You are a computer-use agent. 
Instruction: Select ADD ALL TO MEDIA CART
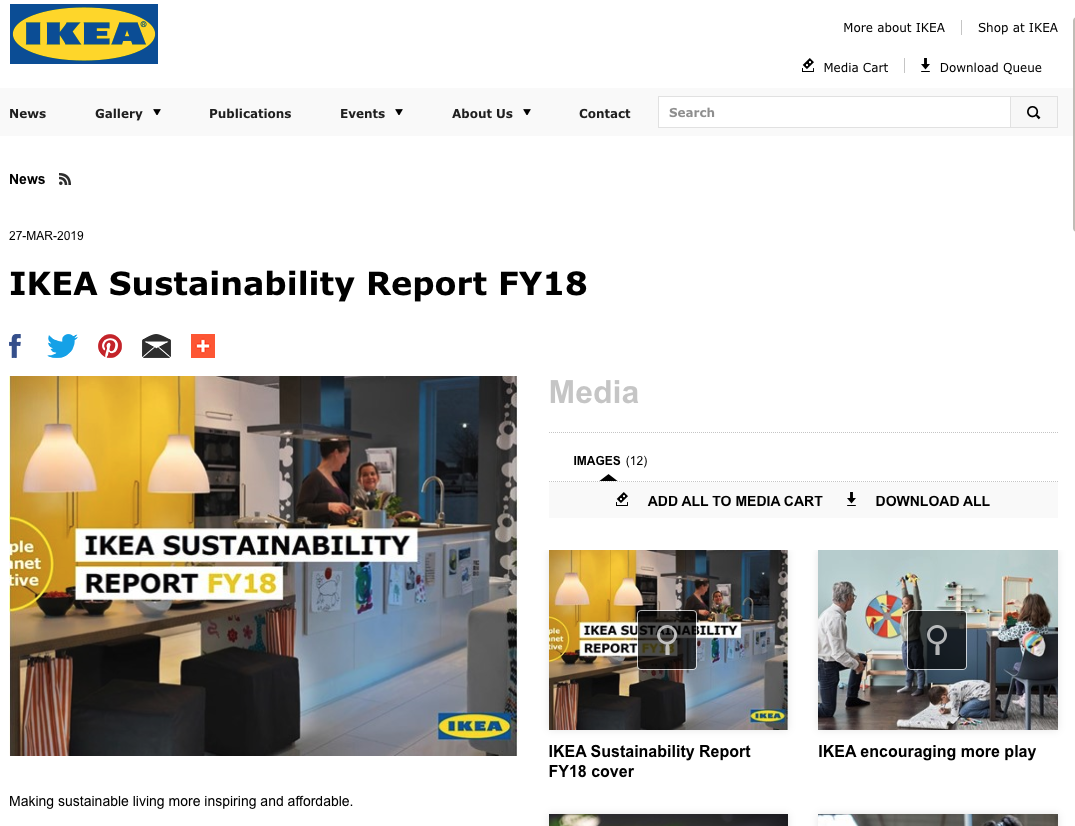click(735, 500)
